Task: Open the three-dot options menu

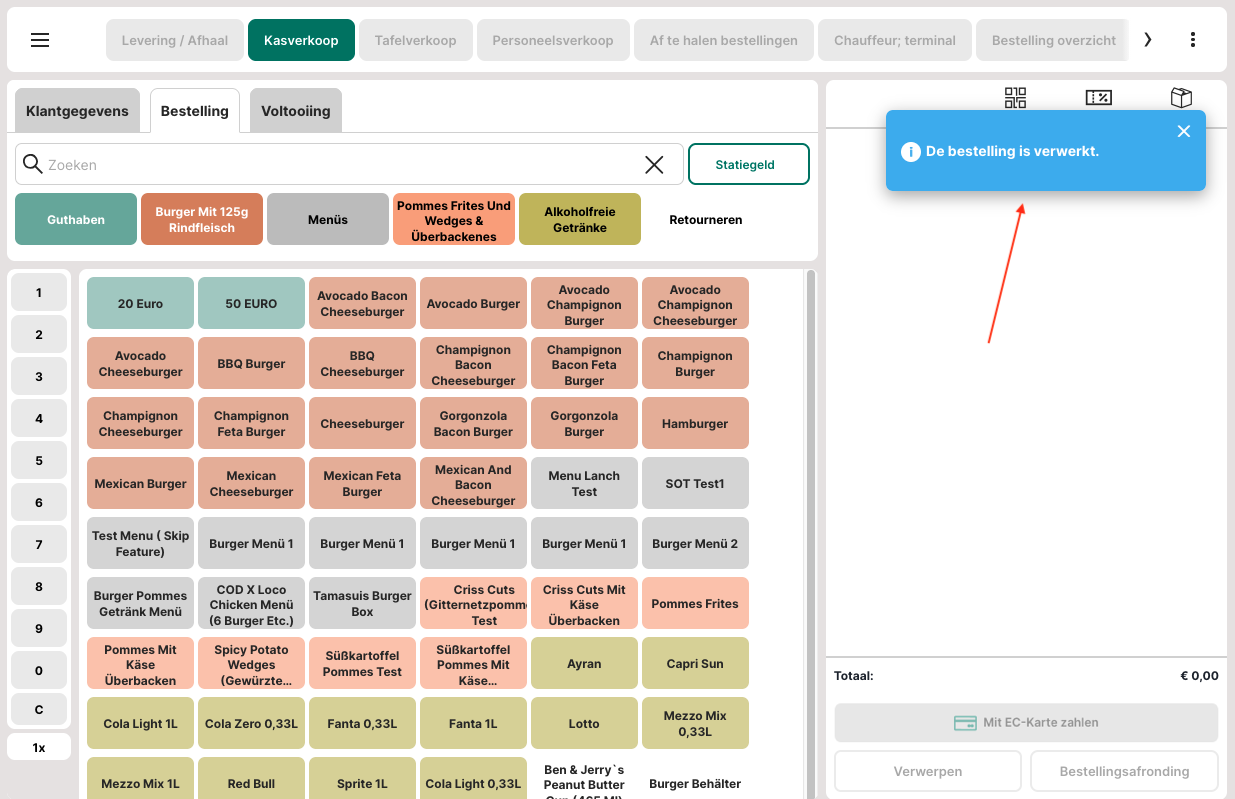Action: 1192,40
